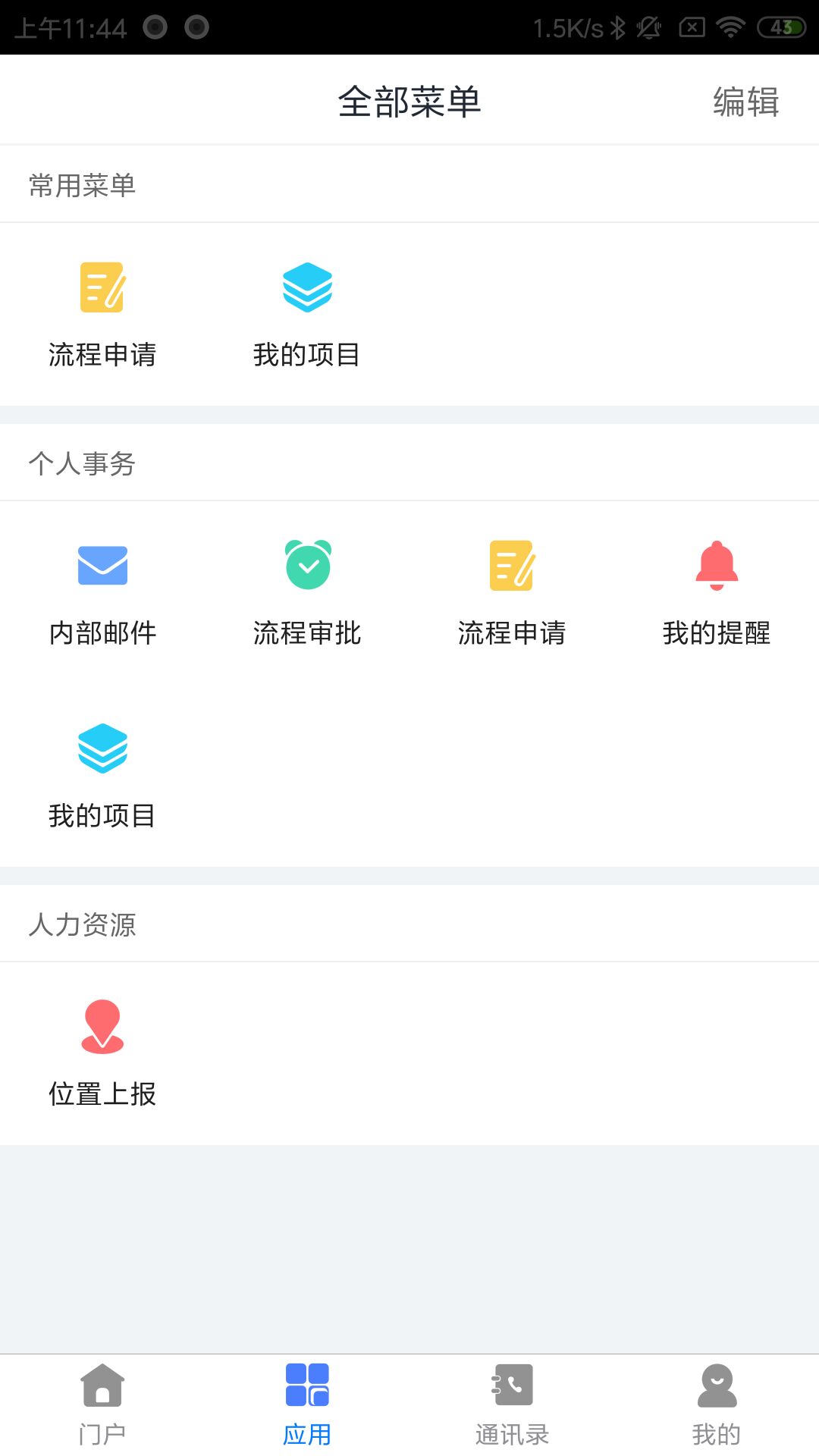
Task: Open 我的项目 under 个人事务
Action: [102, 749]
